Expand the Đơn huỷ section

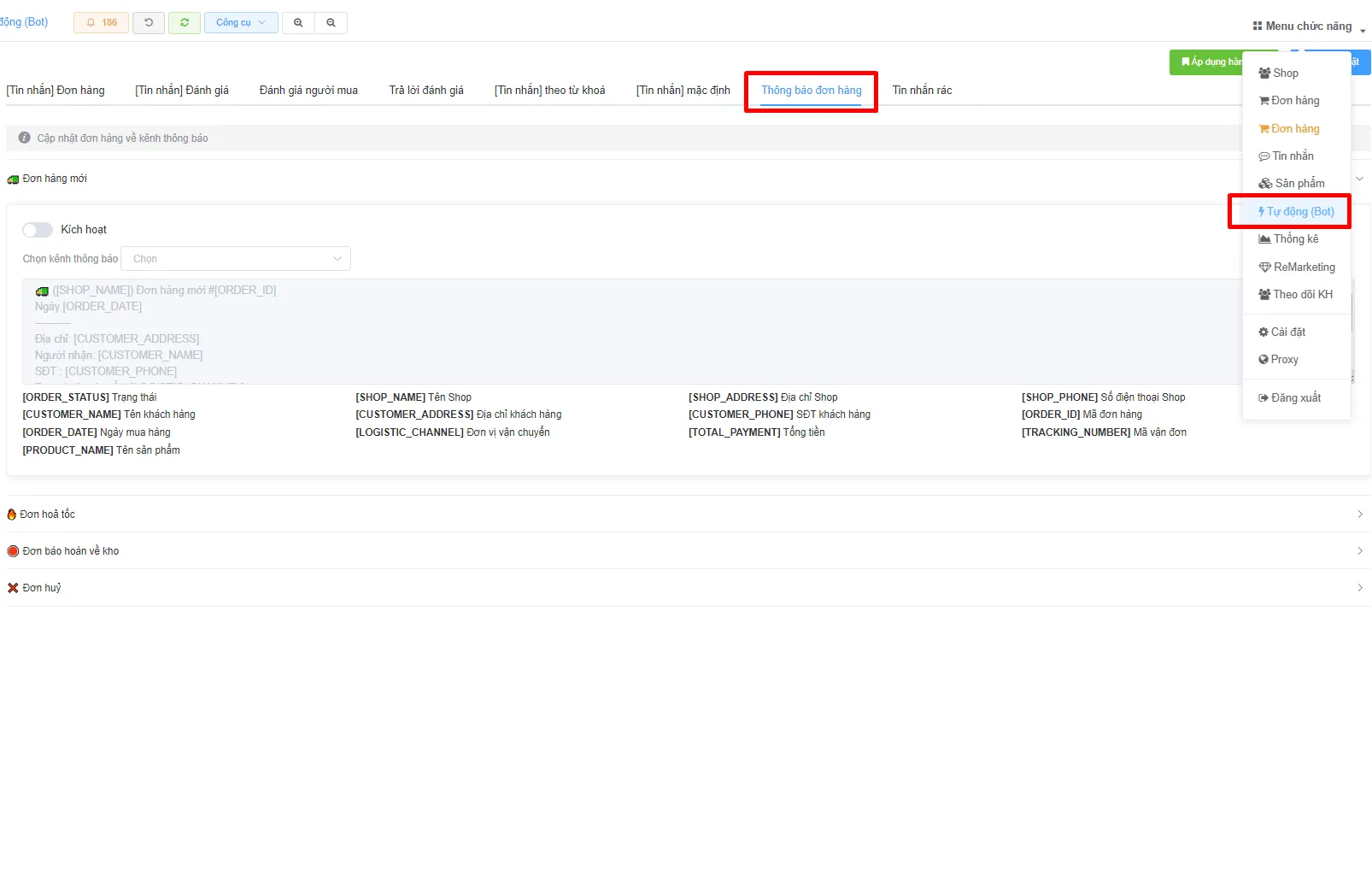pyautogui.click(x=688, y=588)
